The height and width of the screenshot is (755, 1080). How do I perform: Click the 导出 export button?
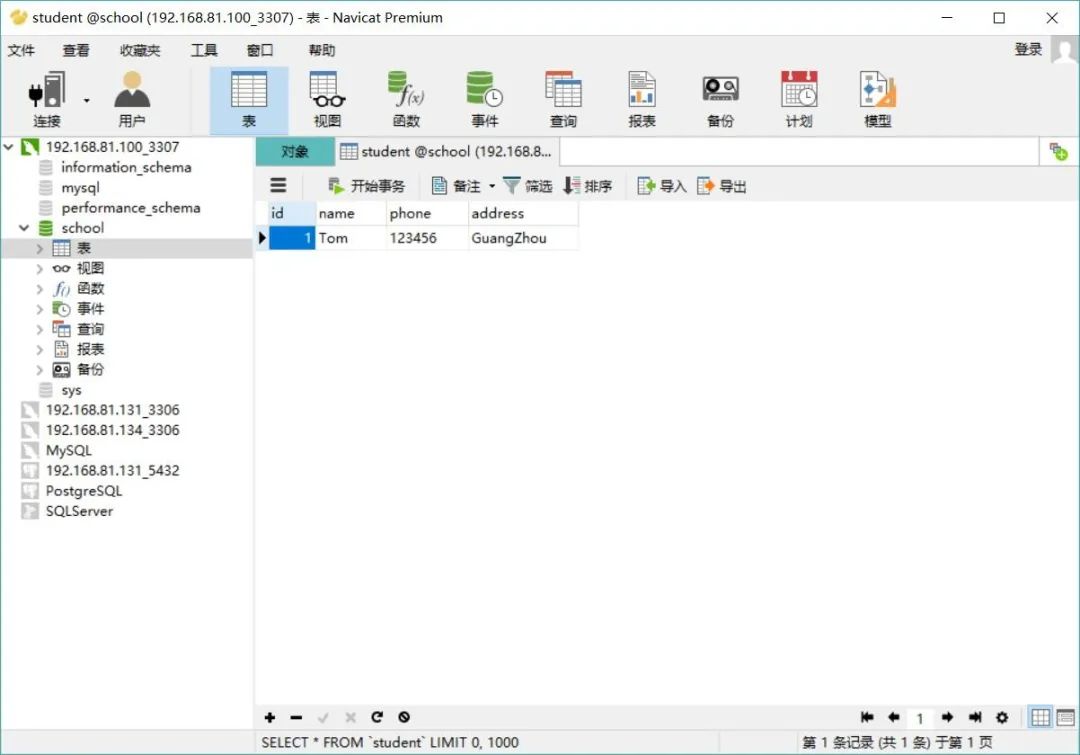(722, 186)
